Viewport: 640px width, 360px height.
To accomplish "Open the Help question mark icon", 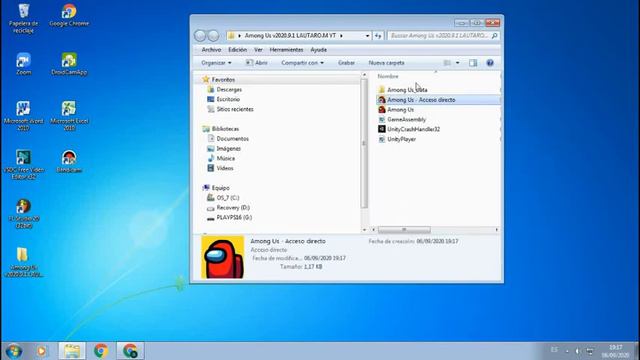I will [x=490, y=63].
